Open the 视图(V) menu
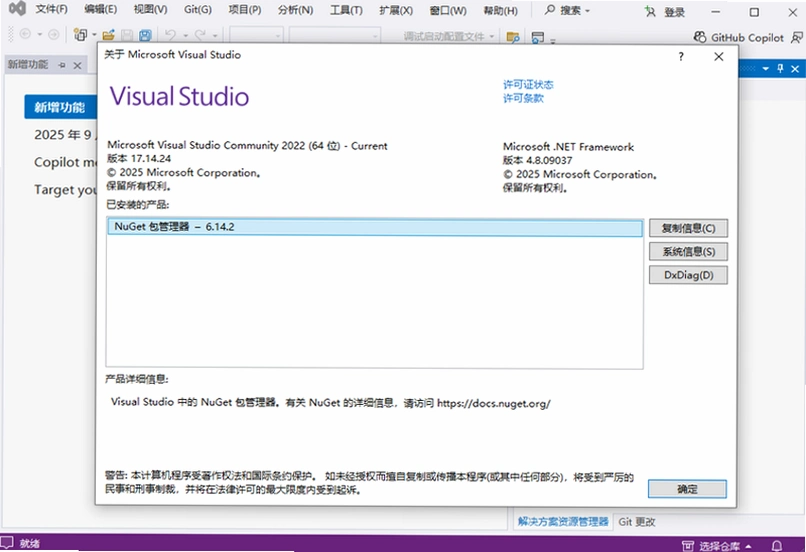The width and height of the screenshot is (806, 552). [150, 10]
